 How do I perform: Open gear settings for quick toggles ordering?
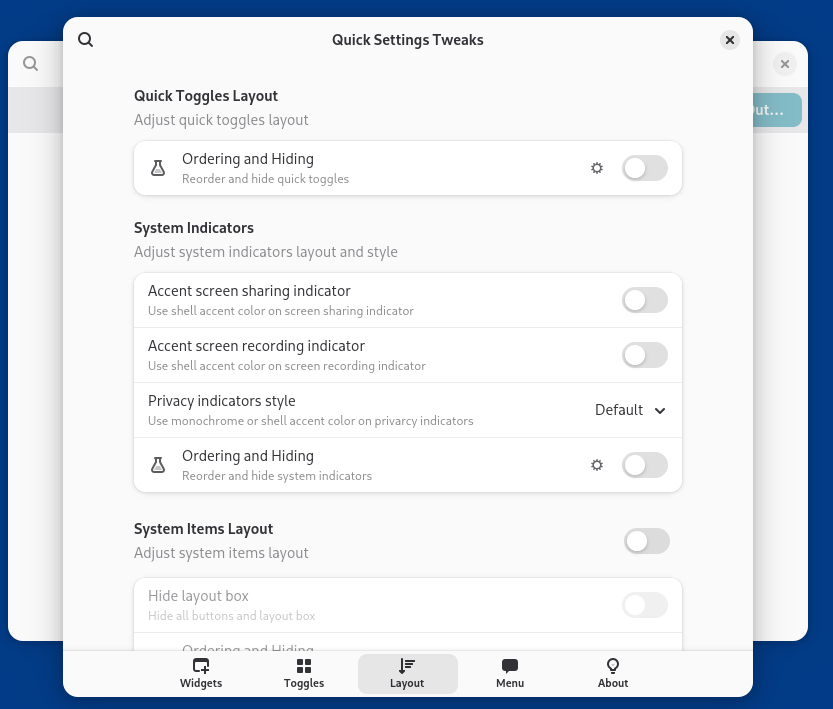pyautogui.click(x=597, y=168)
